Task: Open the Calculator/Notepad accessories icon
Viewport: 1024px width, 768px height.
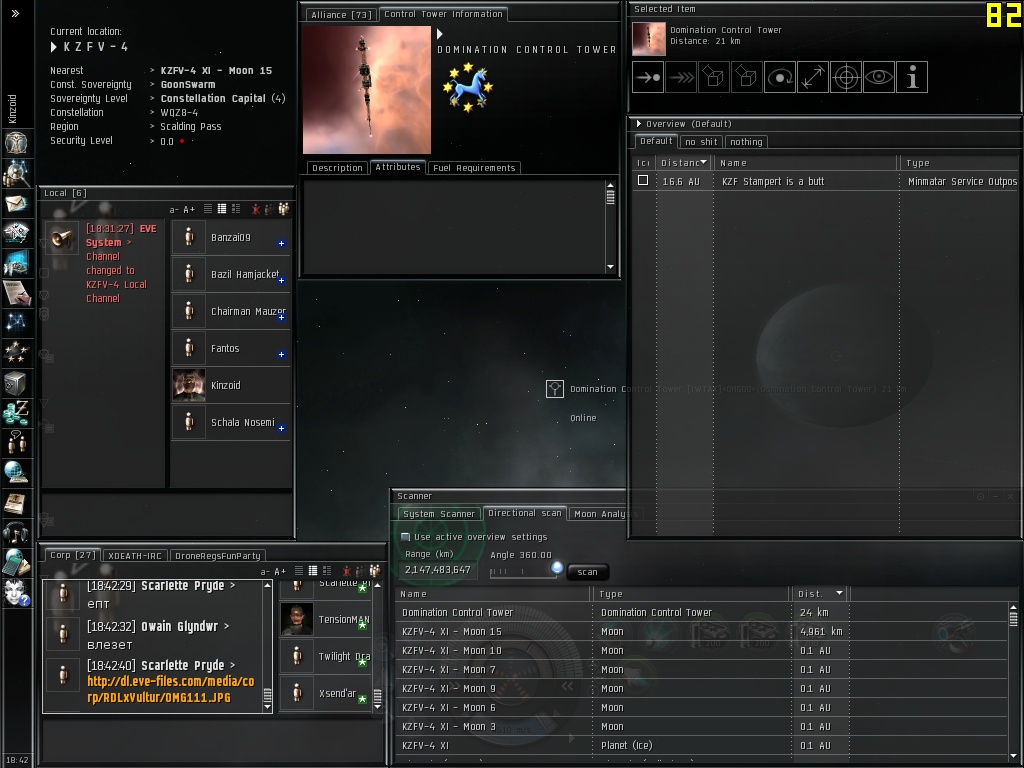Action: (x=16, y=562)
